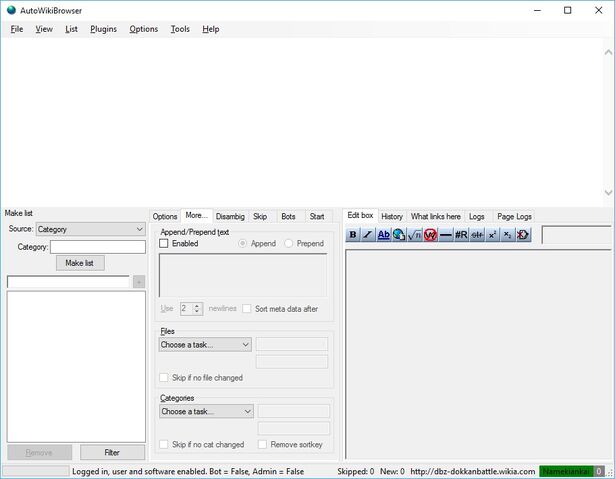This screenshot has width=615, height=479.
Task: Click the green username label in status bar
Action: (x=566, y=471)
